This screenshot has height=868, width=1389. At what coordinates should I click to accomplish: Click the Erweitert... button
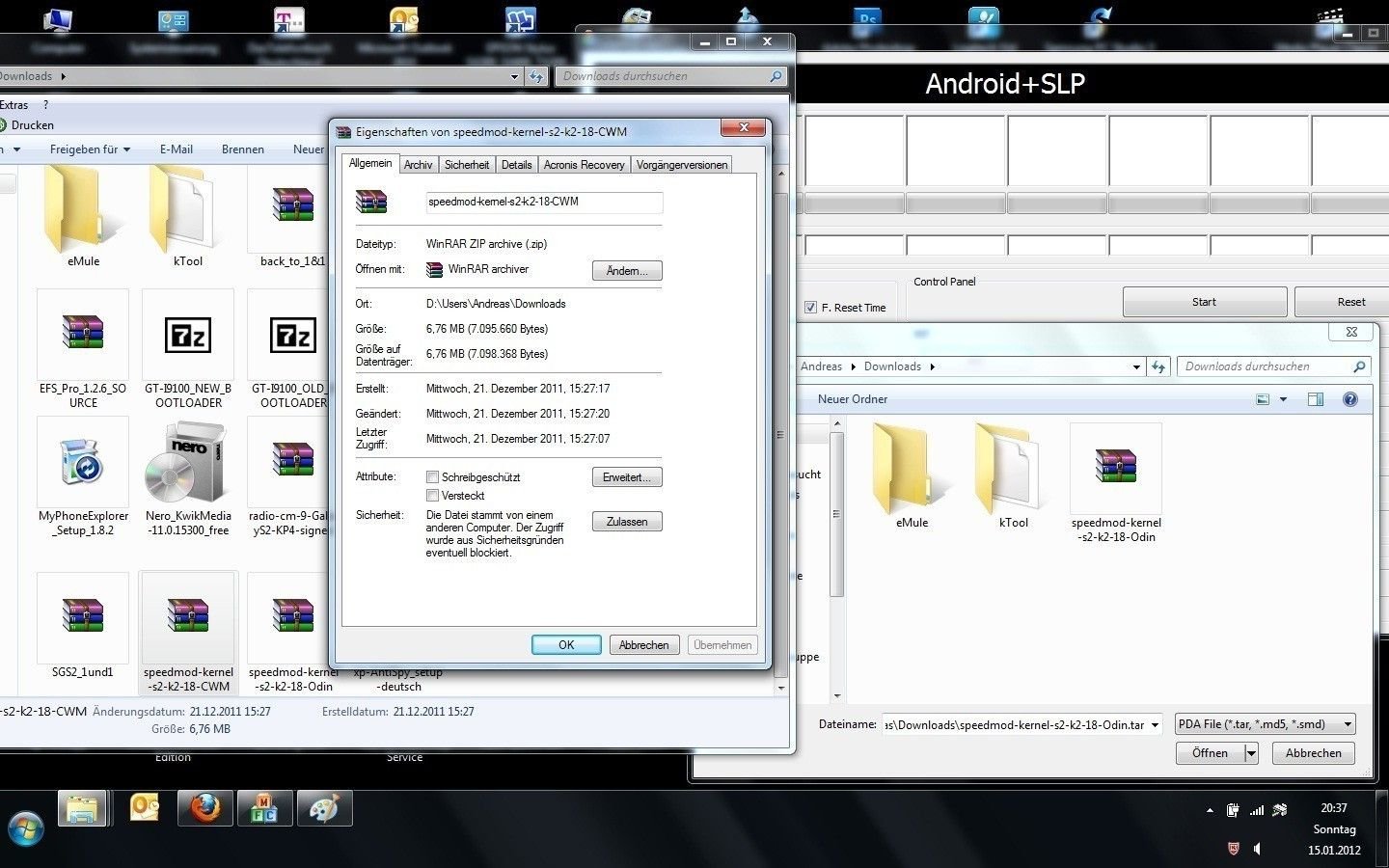[627, 477]
